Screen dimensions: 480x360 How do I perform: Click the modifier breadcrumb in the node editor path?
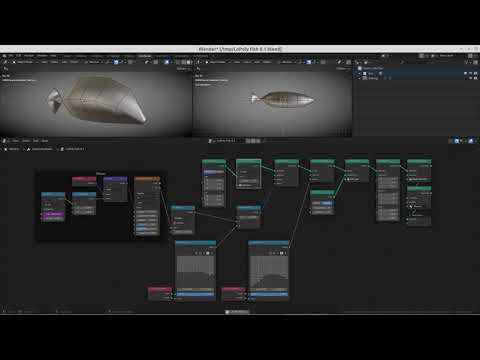point(40,149)
